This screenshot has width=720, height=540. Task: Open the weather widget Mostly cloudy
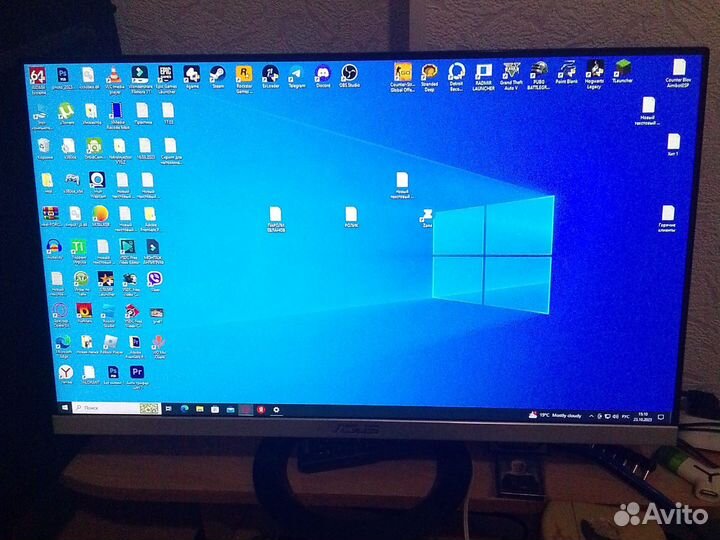coord(555,415)
